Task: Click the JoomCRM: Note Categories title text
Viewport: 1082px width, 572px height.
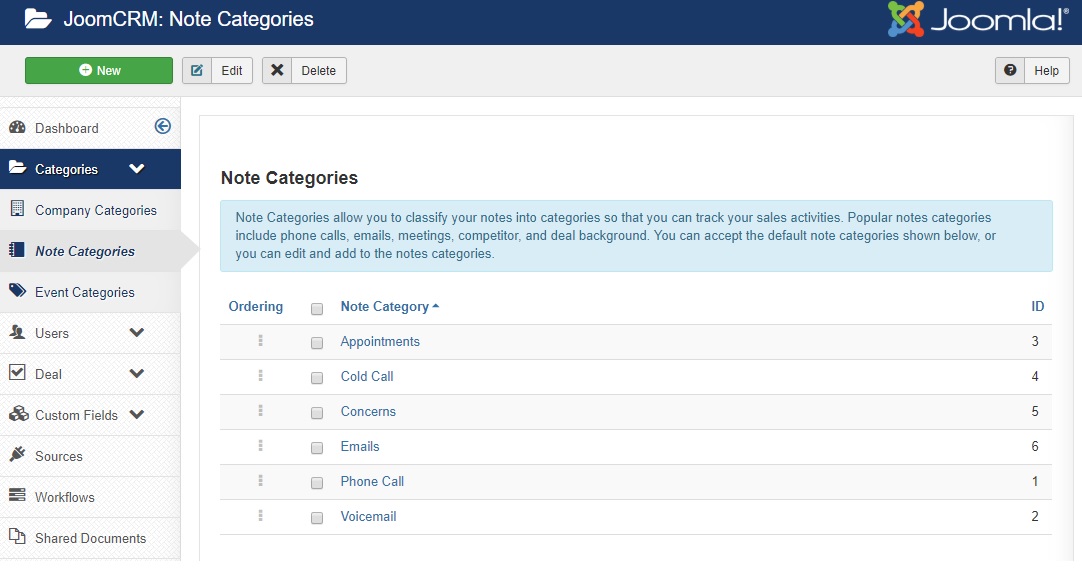Action: click(x=188, y=19)
